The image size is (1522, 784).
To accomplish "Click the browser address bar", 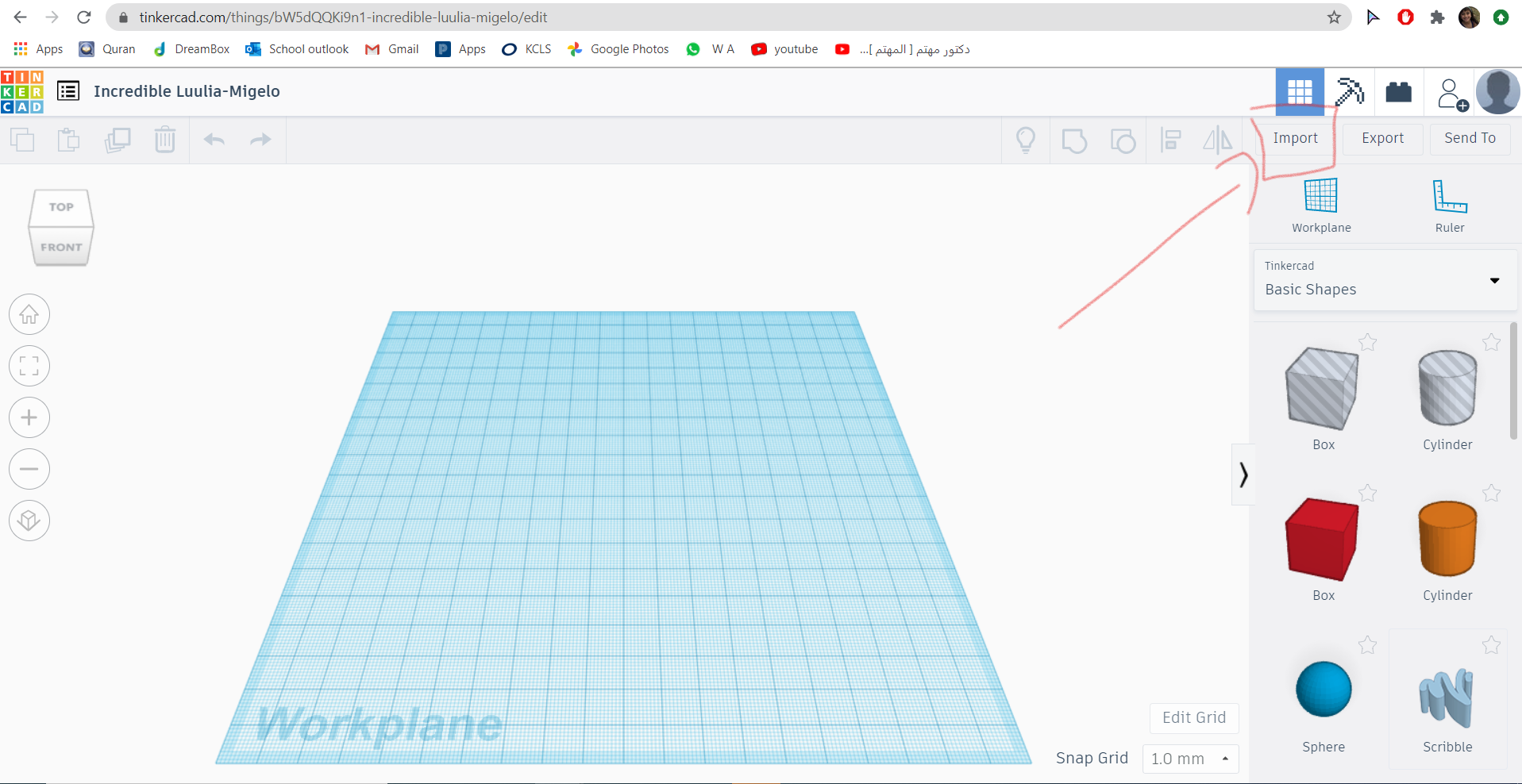I will [x=729, y=17].
